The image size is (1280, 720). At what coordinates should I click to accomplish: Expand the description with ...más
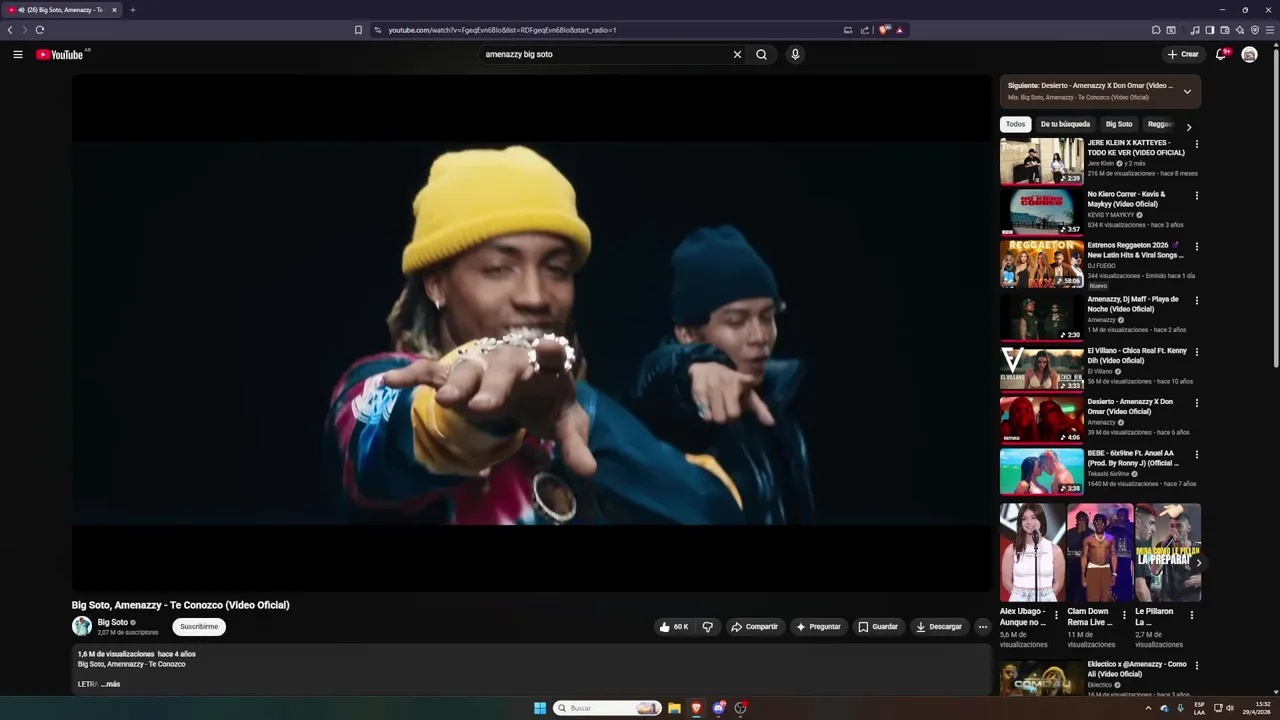pos(110,684)
